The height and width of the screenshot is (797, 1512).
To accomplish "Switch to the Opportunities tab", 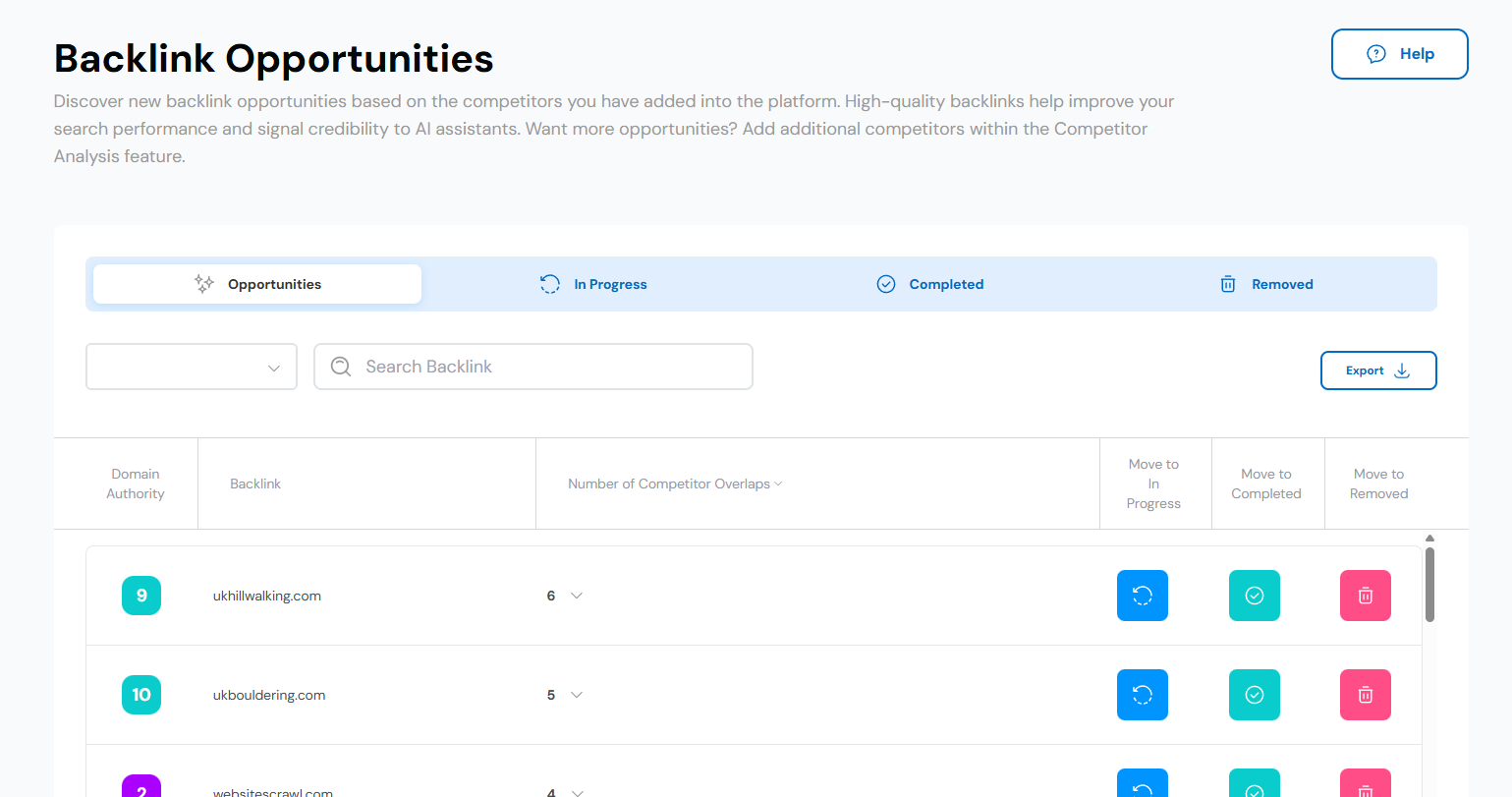I will click(257, 284).
